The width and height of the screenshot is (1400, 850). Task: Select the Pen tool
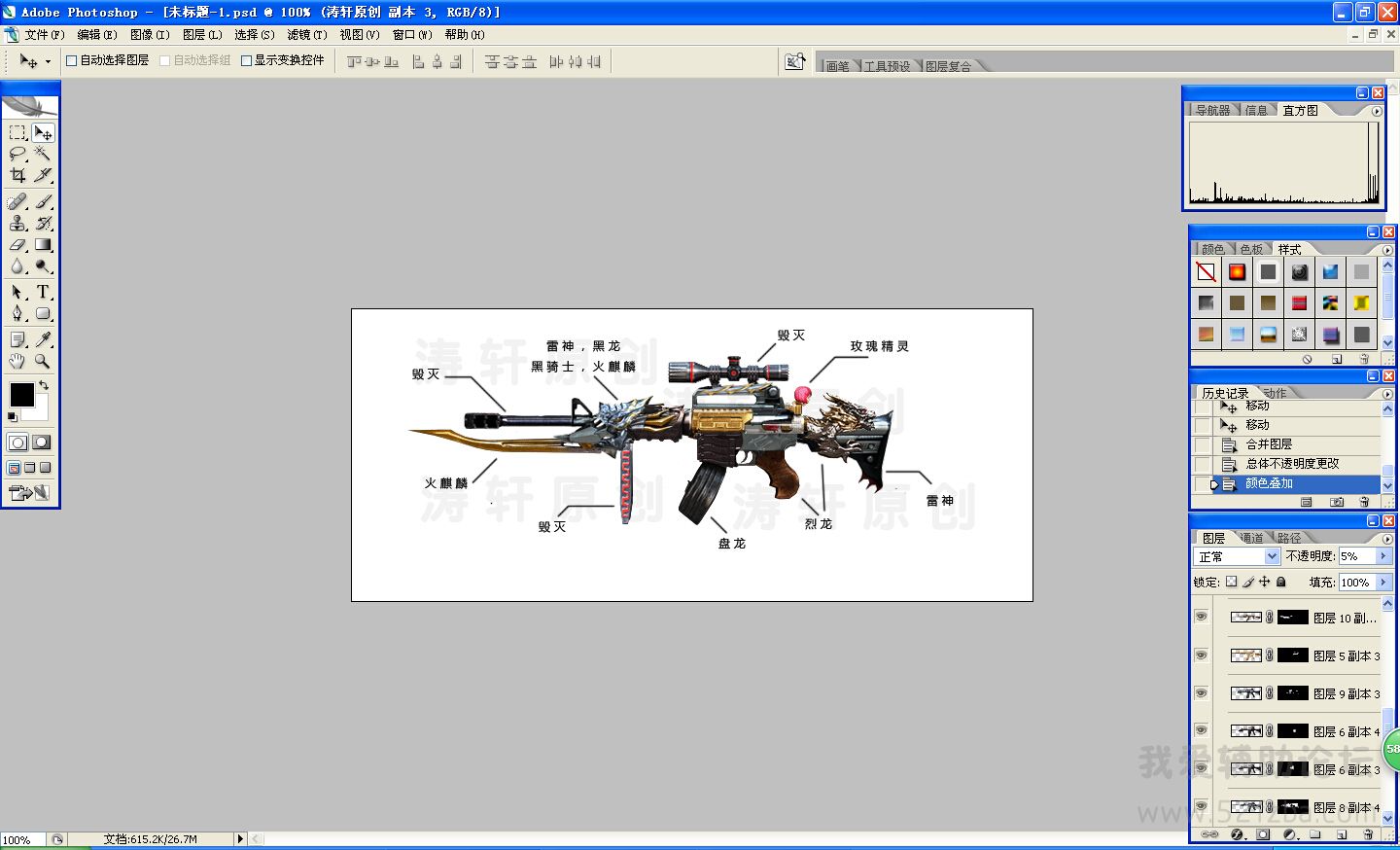pyautogui.click(x=17, y=313)
